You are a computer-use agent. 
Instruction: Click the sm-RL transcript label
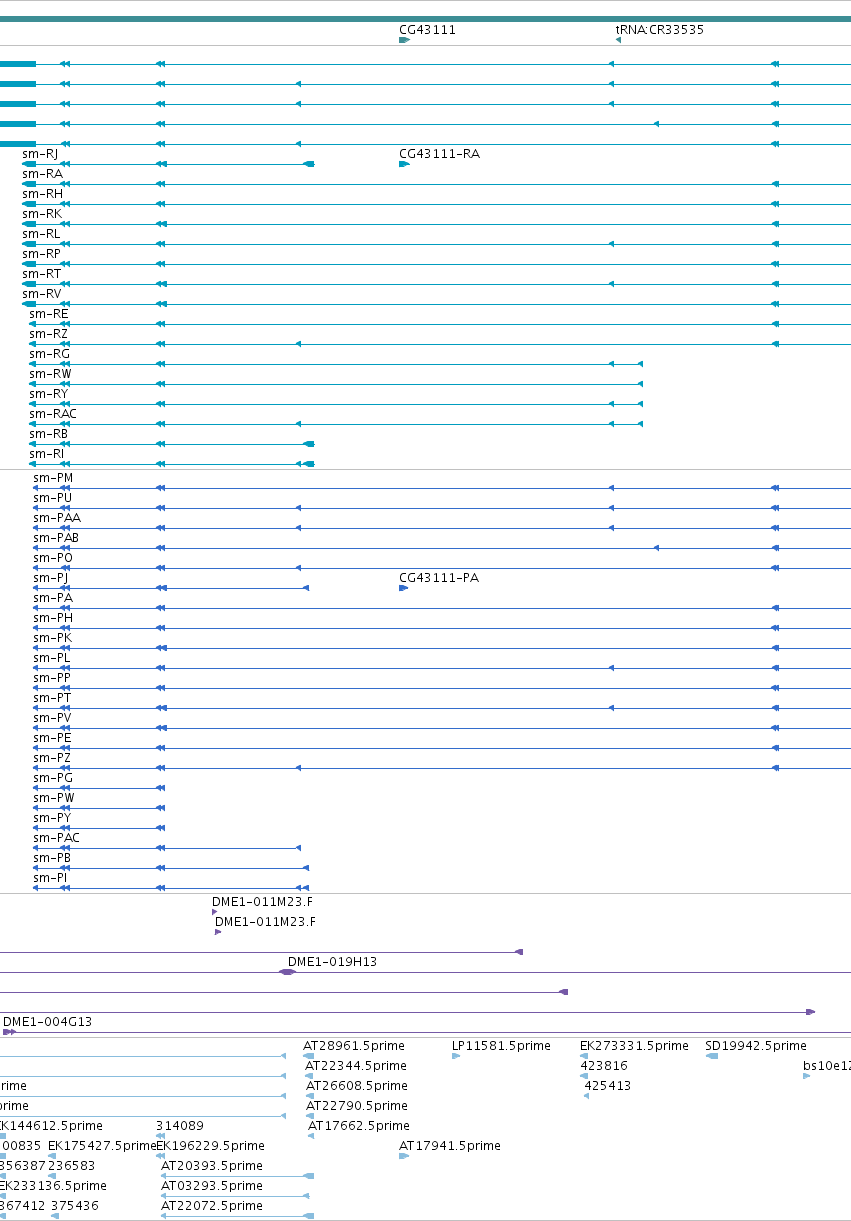(41, 234)
